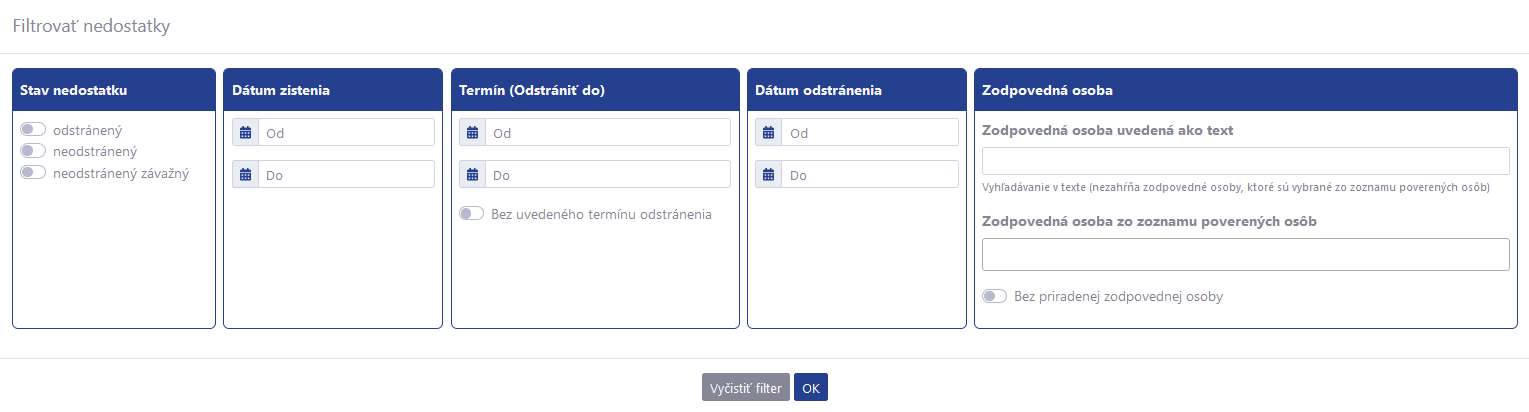Viewport: 1529px width, 412px height.
Task: Toggle the odstránený status switch
Action: click(x=33, y=129)
